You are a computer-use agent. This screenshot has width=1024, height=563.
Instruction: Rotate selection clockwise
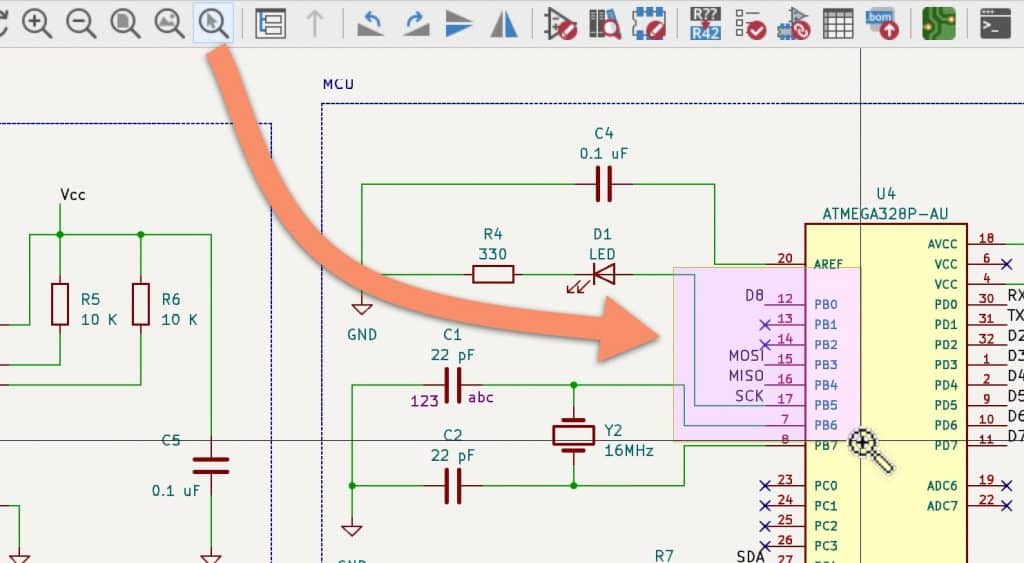click(415, 24)
